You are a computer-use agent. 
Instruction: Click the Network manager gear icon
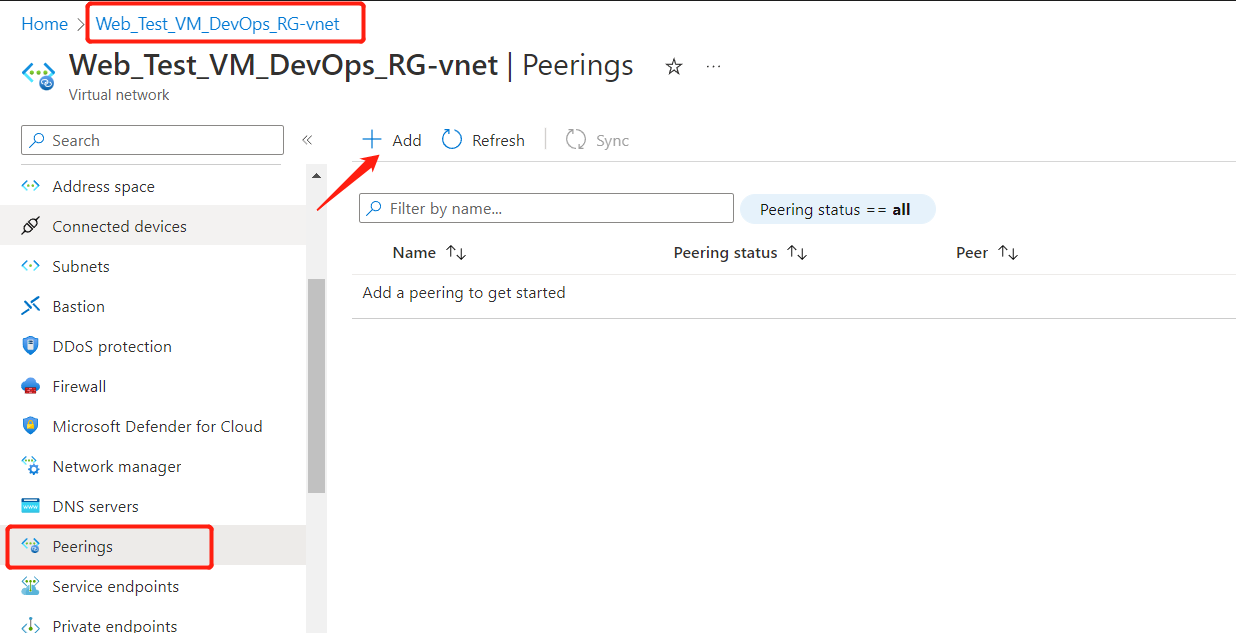point(31,466)
